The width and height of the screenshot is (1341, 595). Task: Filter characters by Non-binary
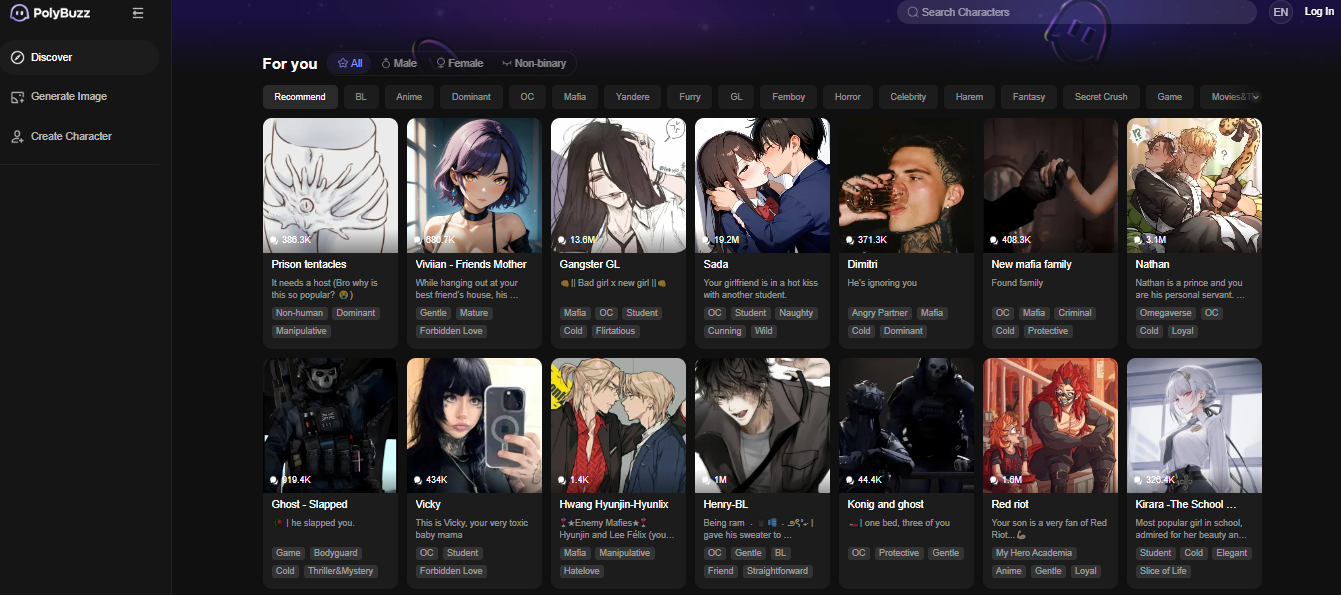coord(534,63)
